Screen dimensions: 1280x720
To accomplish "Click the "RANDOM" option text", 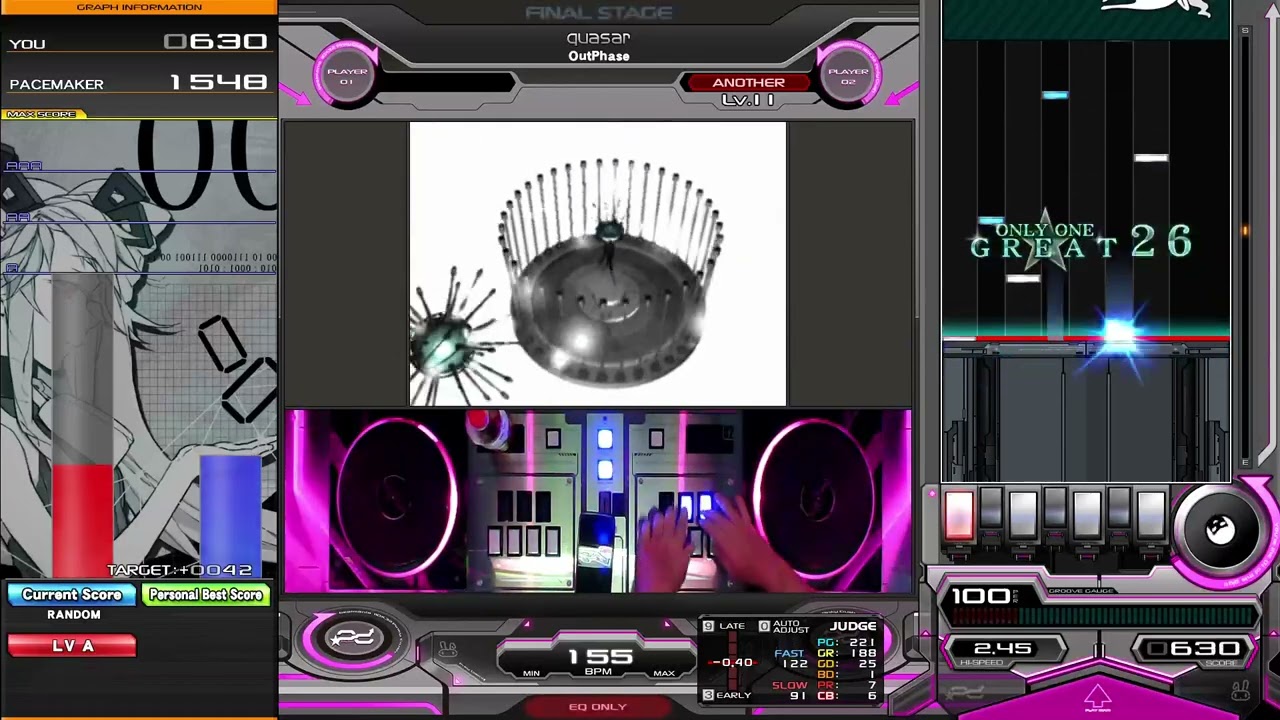I will point(73,615).
